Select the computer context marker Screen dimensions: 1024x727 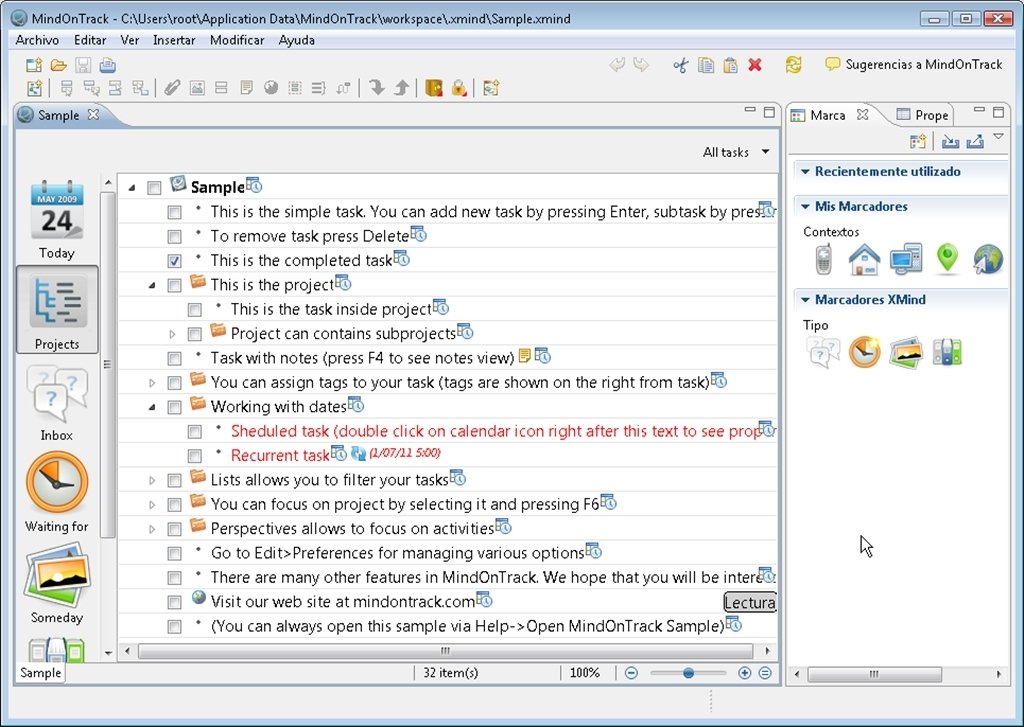click(x=906, y=259)
